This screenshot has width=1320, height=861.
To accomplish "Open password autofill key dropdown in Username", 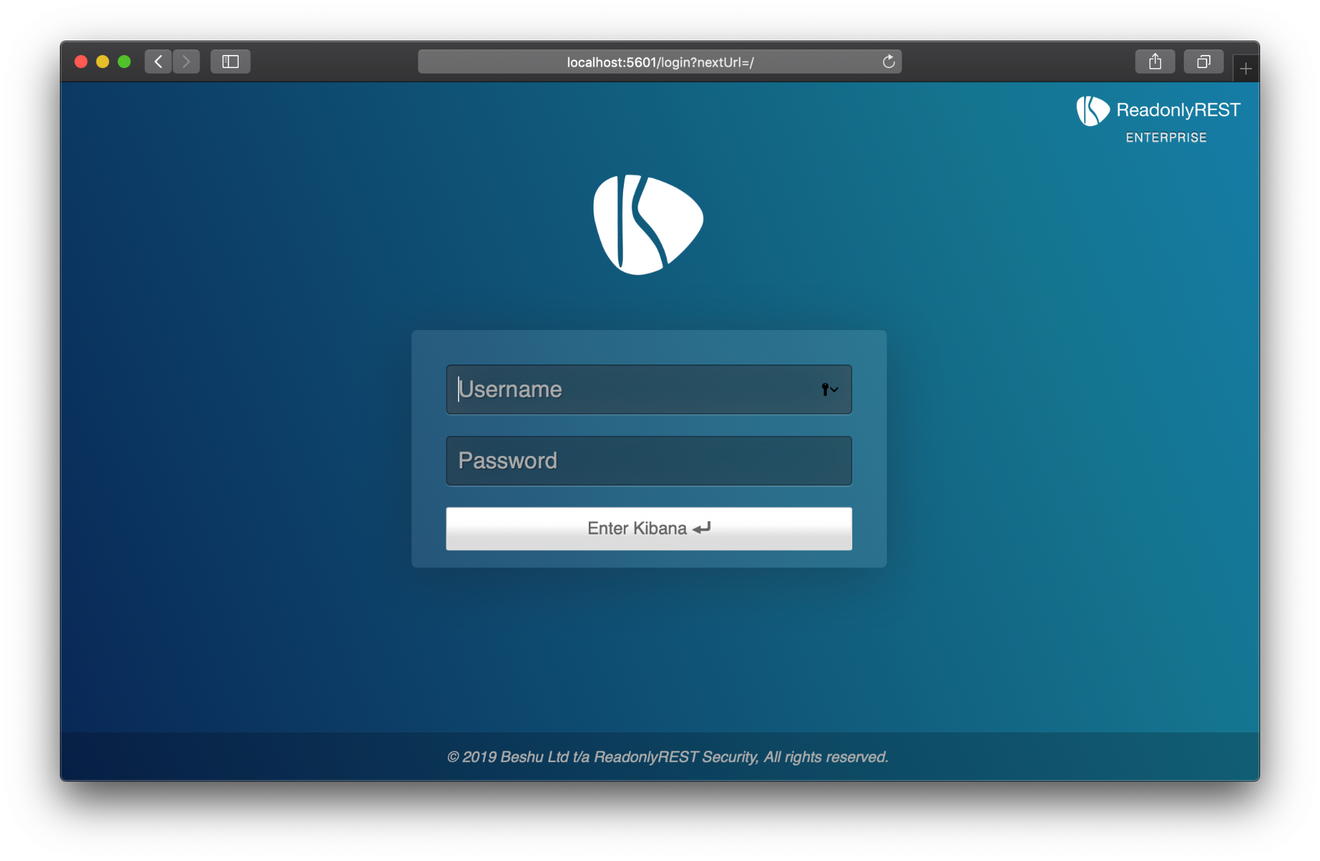I will click(829, 390).
